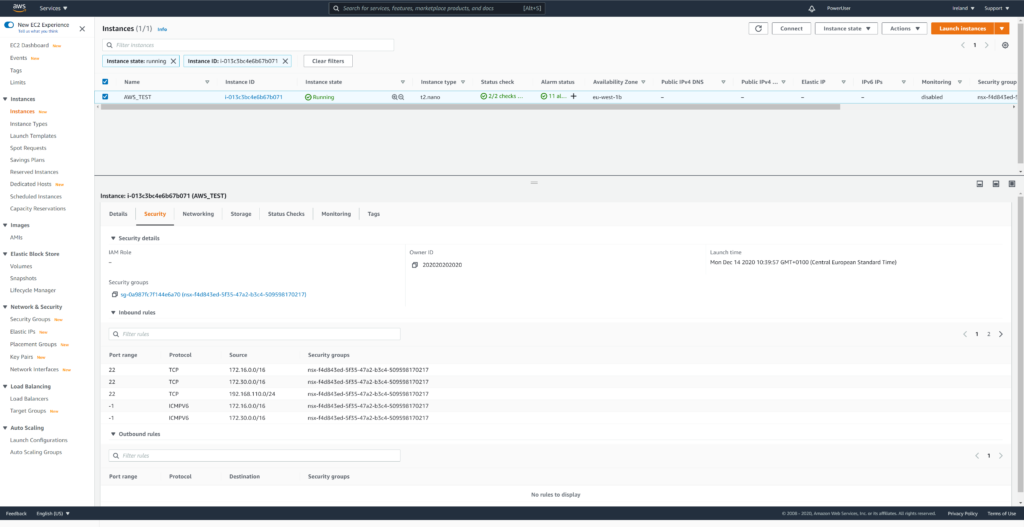Copy the security group ID icon
The width and height of the screenshot is (1024, 527).
click(x=115, y=295)
